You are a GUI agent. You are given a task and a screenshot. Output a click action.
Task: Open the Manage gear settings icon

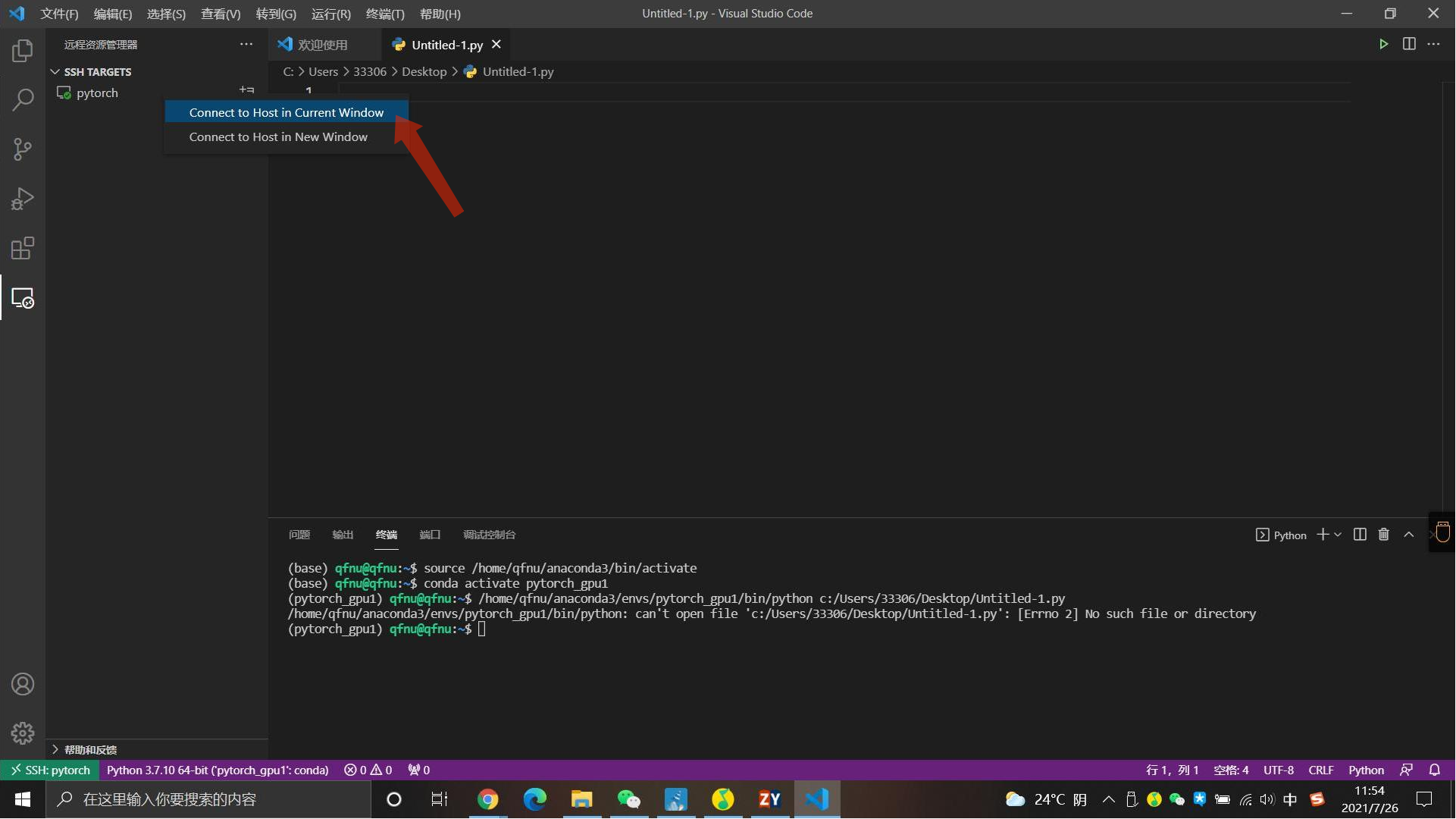click(x=23, y=733)
